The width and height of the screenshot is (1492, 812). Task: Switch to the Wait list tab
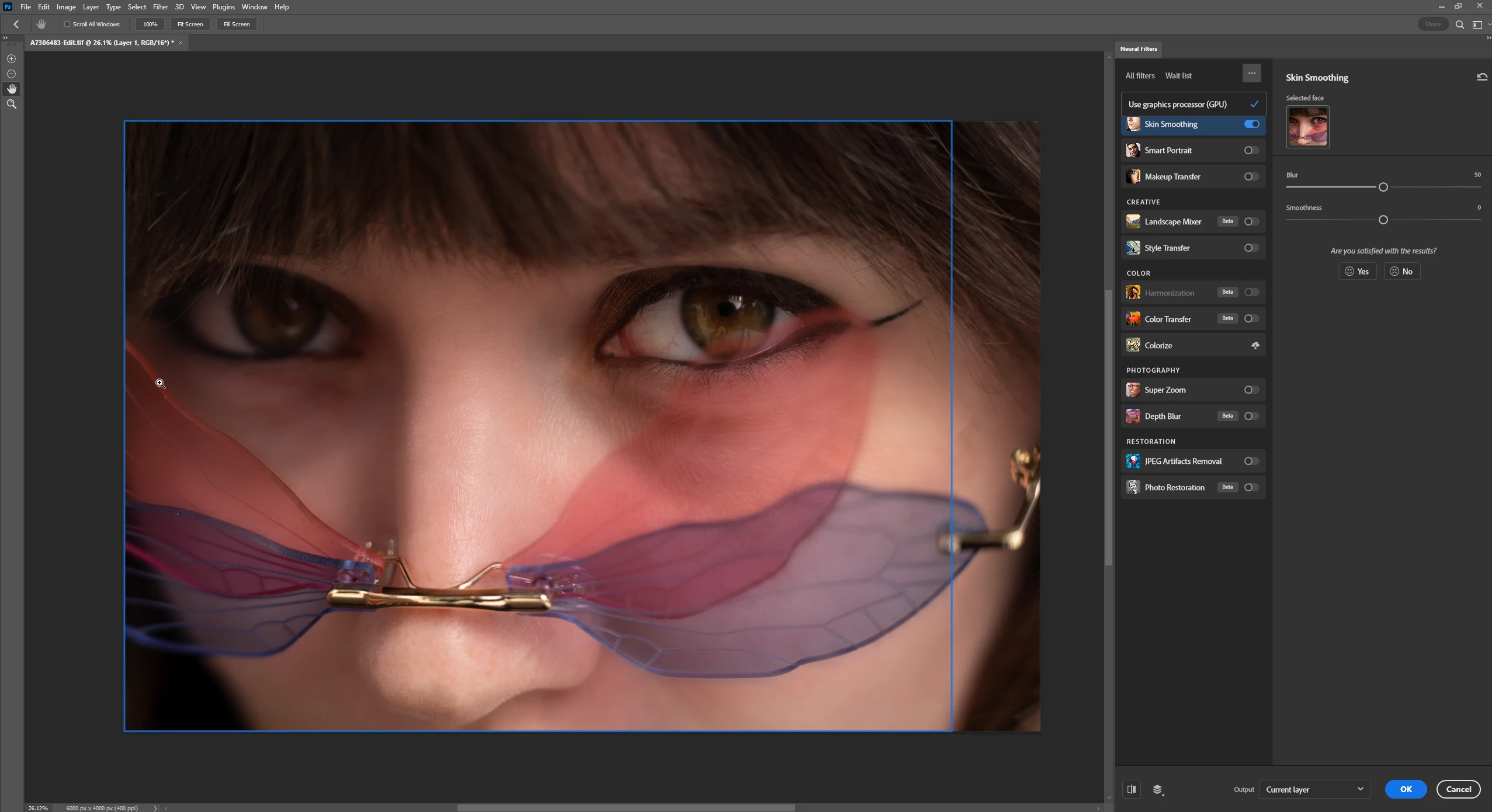click(1178, 76)
